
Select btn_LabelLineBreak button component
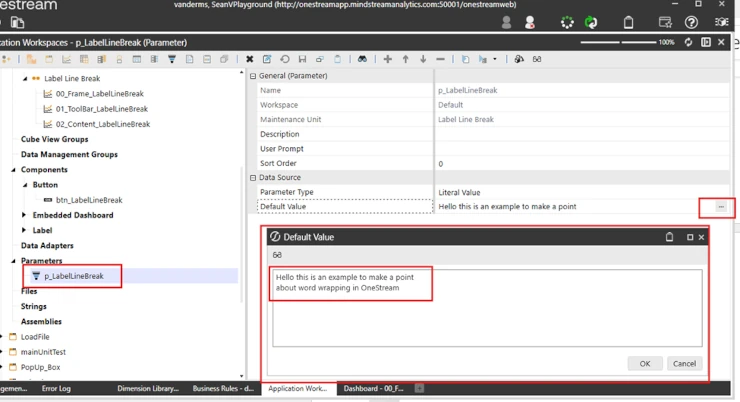point(89,200)
